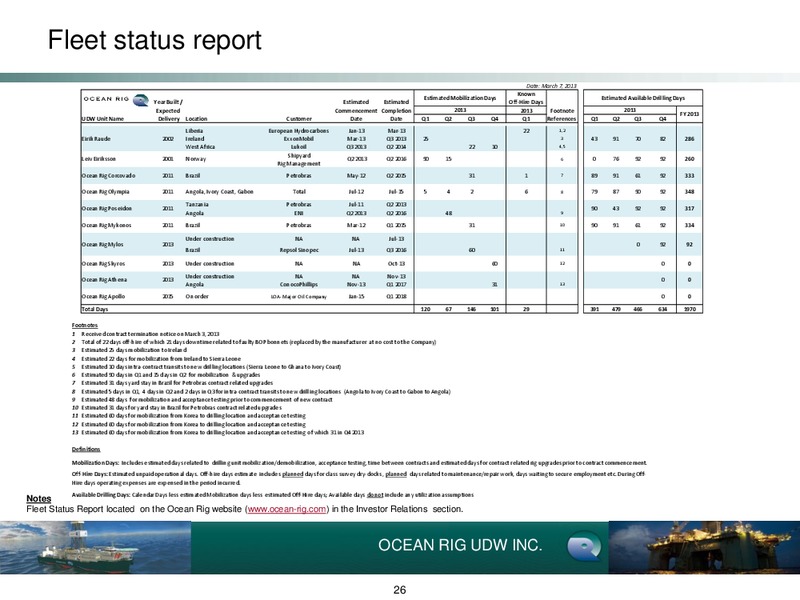The height and width of the screenshot is (600, 800).
Task: Open the www.ocean-rig.com link
Action: (x=287, y=509)
